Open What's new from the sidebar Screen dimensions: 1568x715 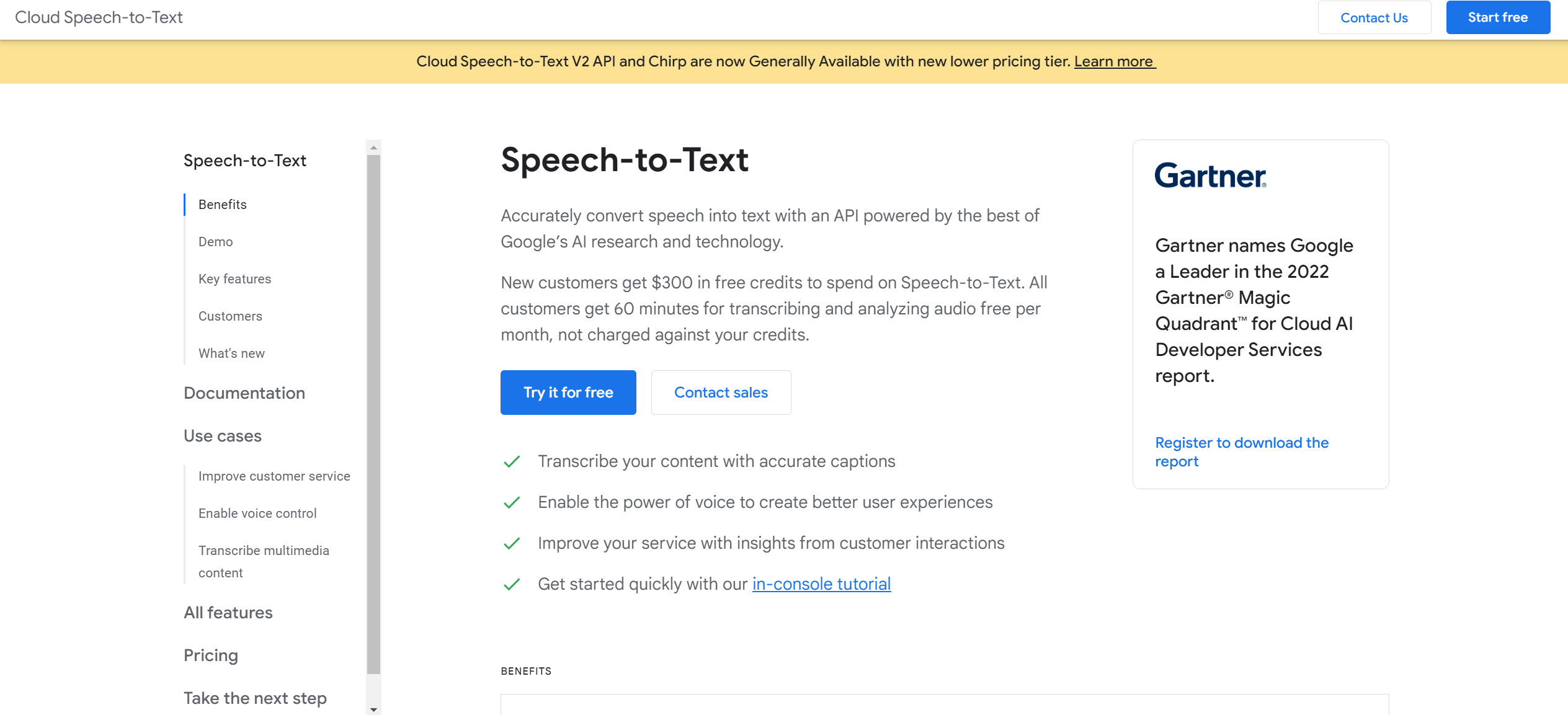pos(231,353)
